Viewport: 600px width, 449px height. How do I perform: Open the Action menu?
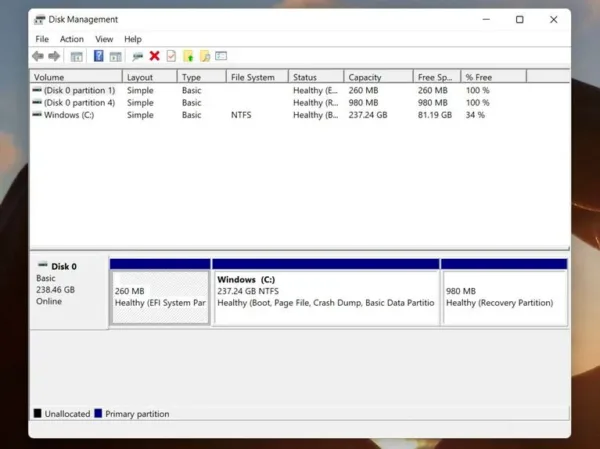pos(72,39)
